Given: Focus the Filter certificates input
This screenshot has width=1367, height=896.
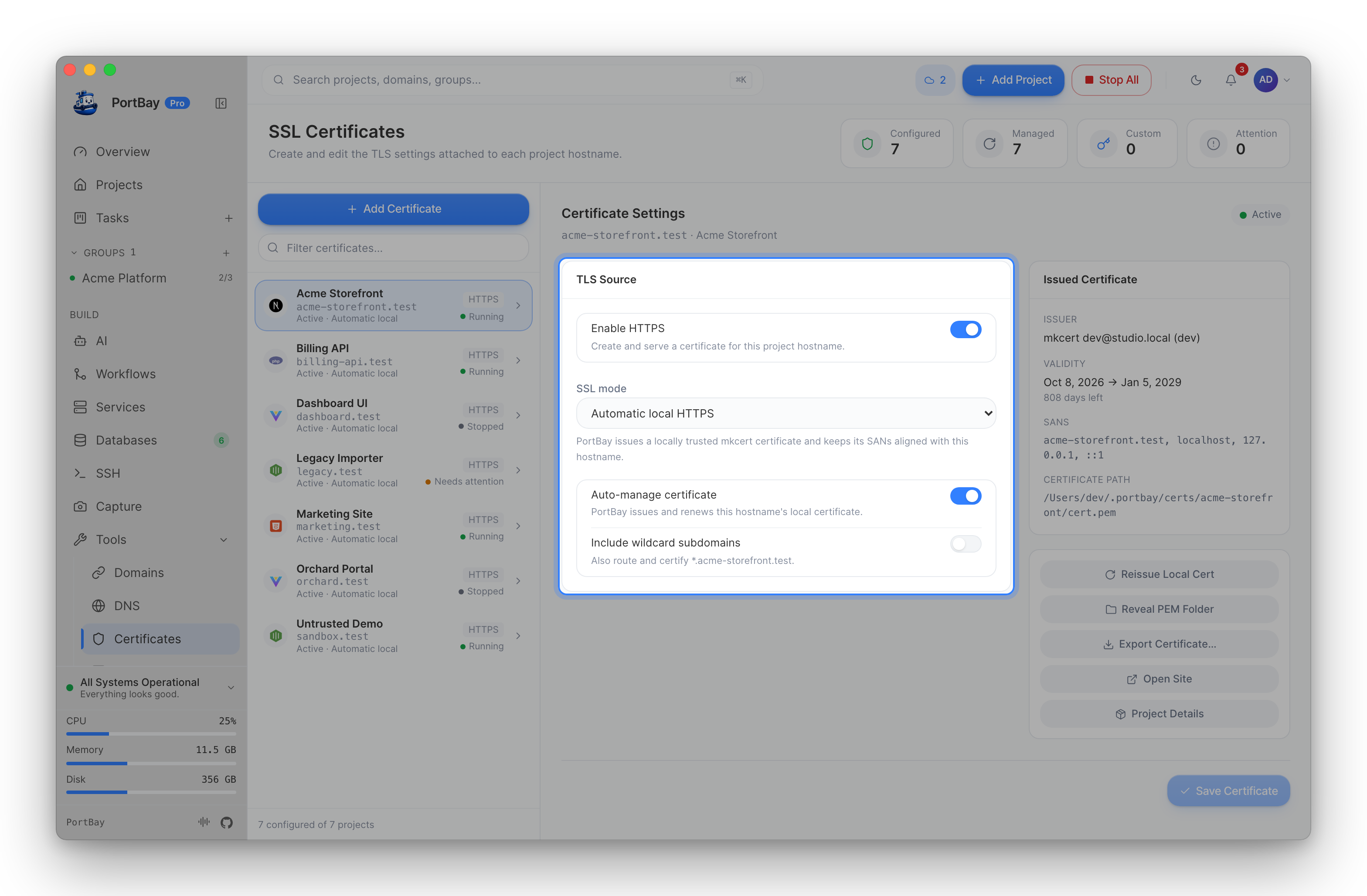Looking at the screenshot, I should [394, 248].
